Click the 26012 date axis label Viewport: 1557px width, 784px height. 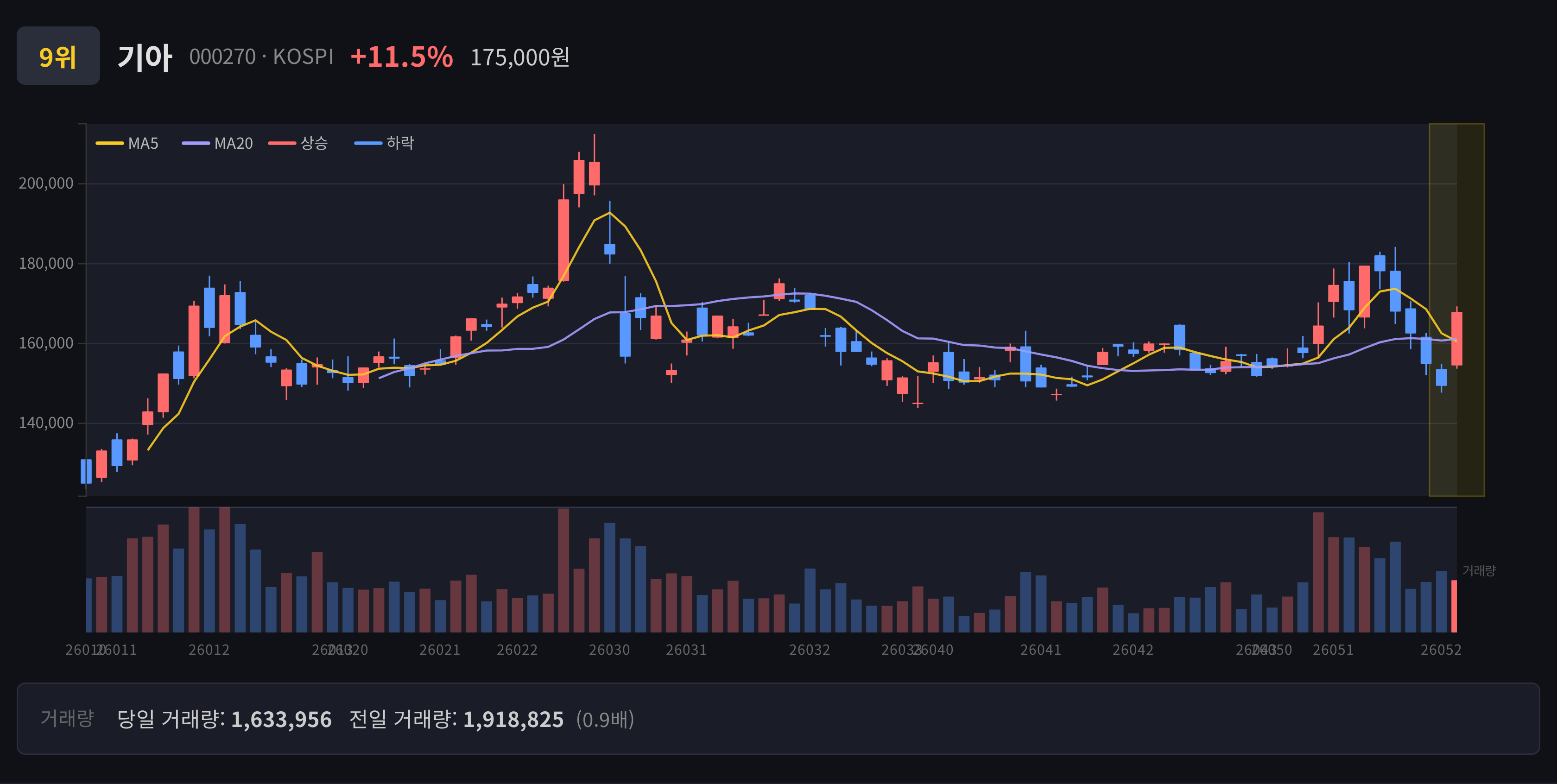coord(209,650)
